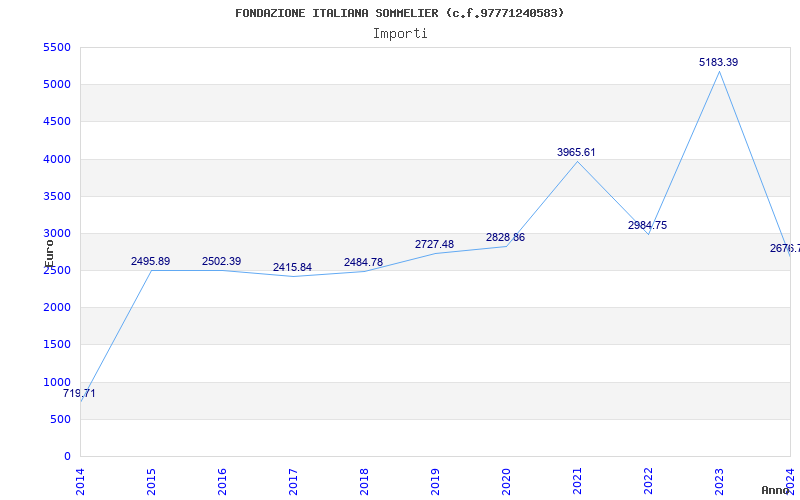
Task: Click the 2023 peak point on line
Action: [x=719, y=71]
